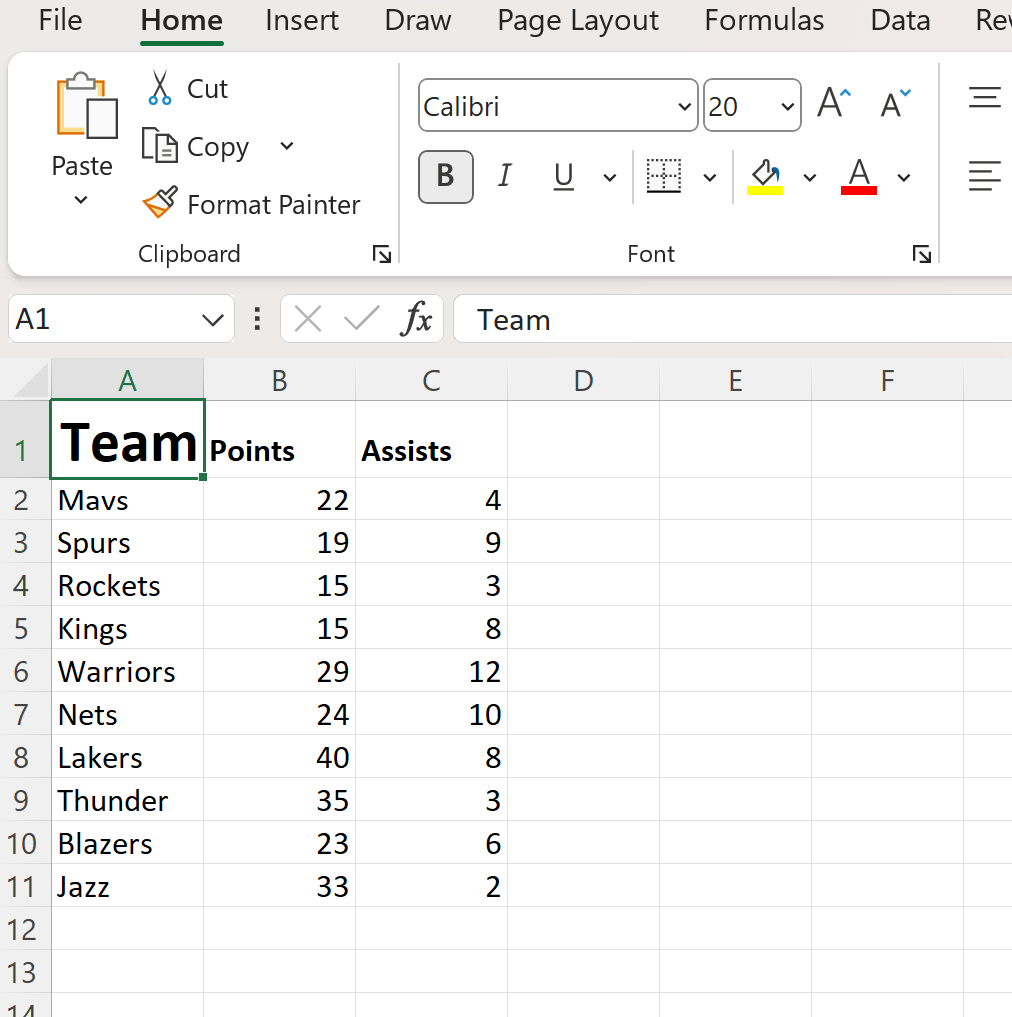This screenshot has height=1017, width=1012.
Task: Toggle bold formatting off
Action: [444, 176]
